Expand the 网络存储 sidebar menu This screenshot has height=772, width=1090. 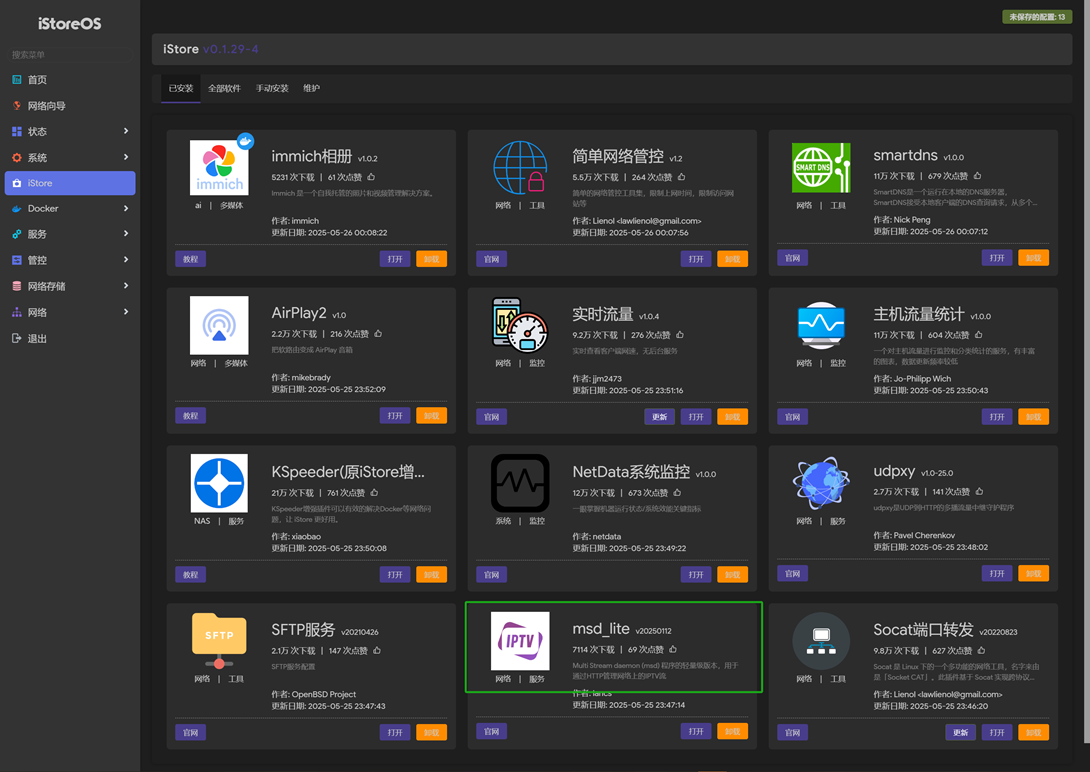tap(68, 286)
